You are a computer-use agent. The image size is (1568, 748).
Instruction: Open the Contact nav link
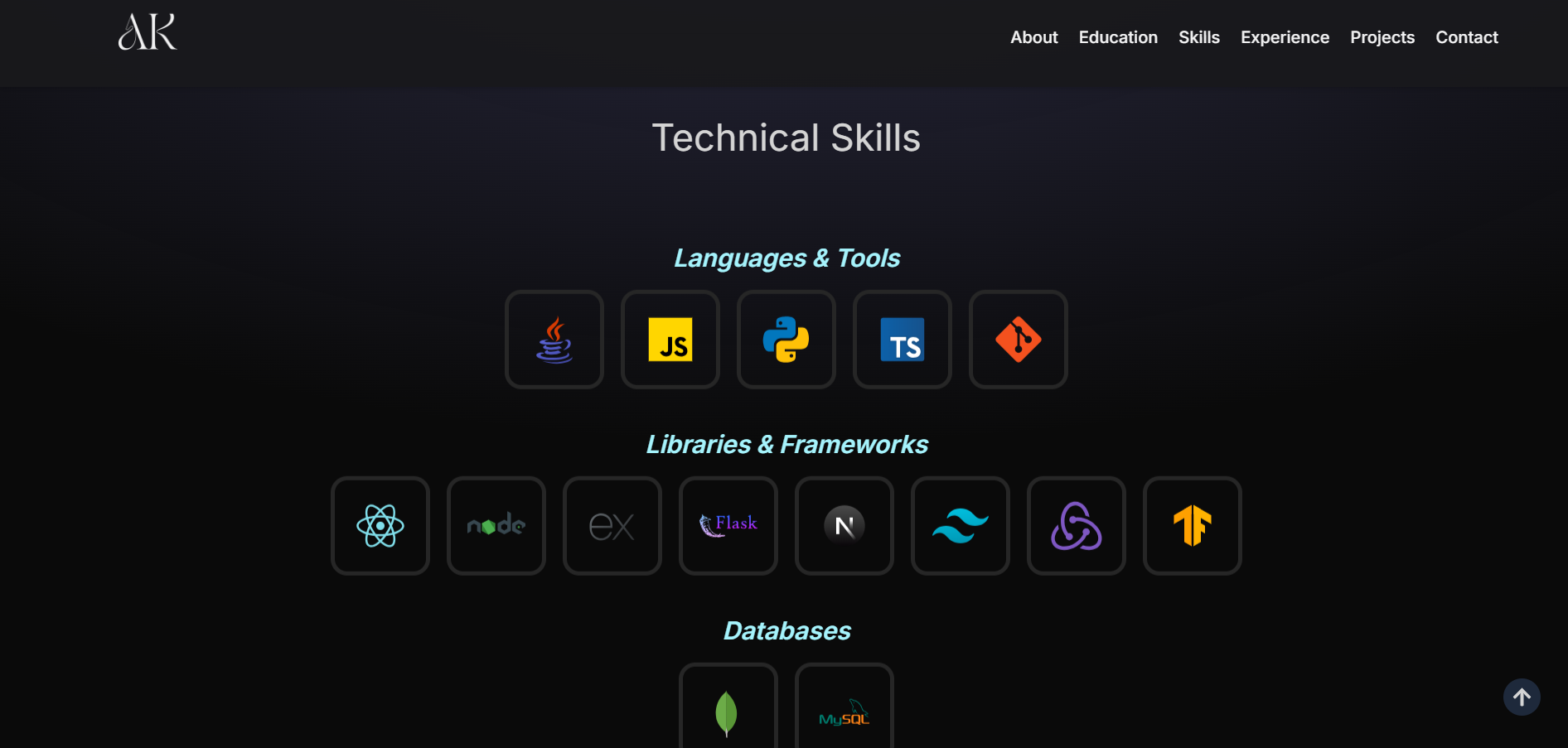(x=1466, y=37)
